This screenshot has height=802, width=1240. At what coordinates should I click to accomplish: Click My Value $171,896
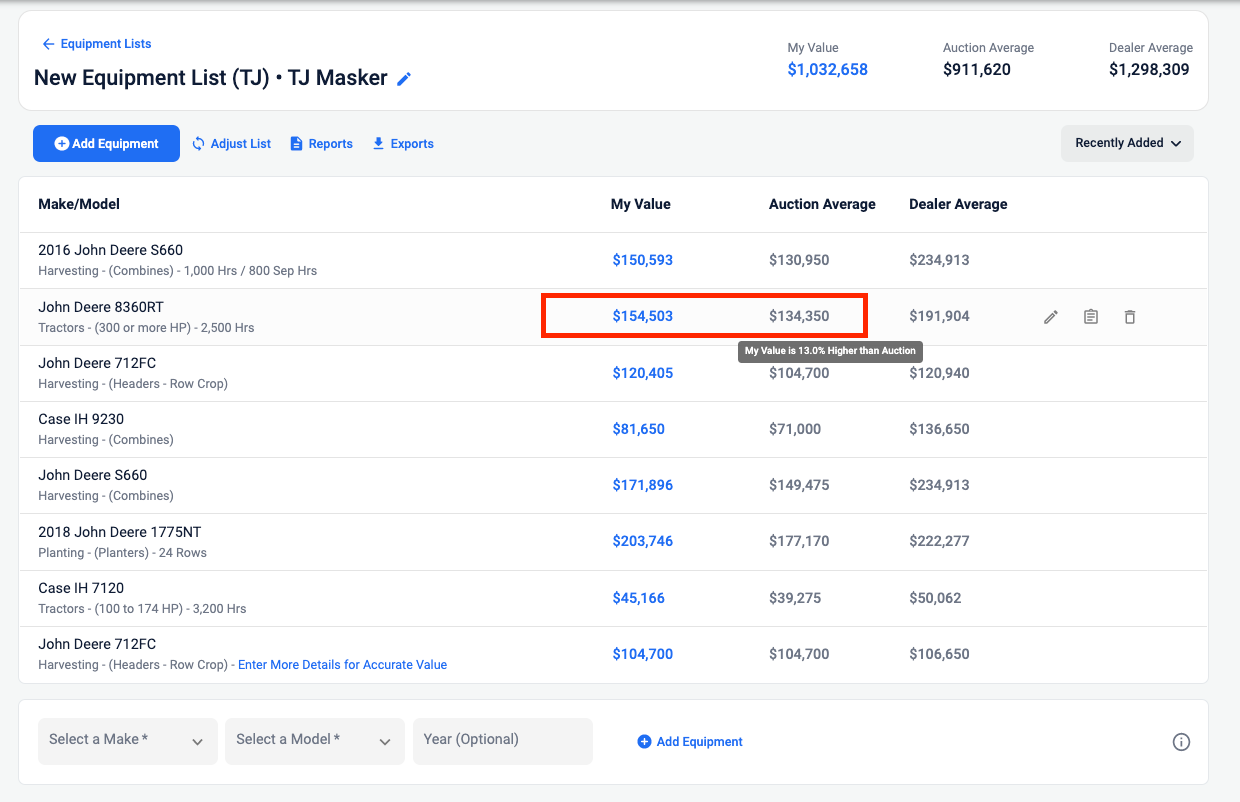coord(643,485)
